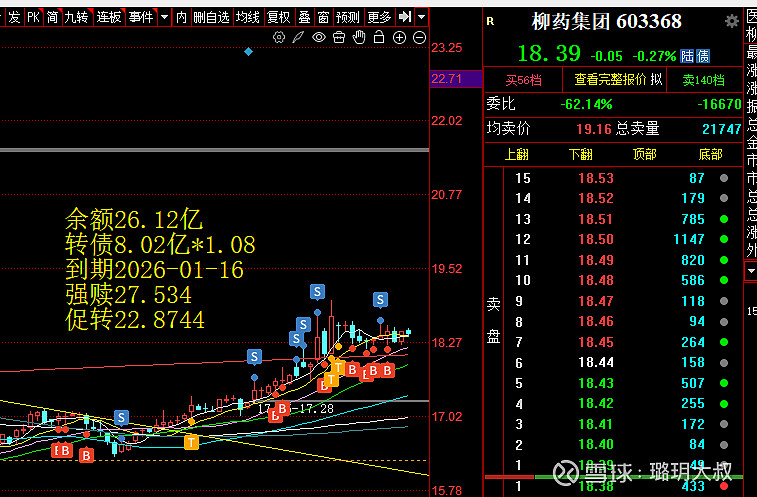757x497 pixels.
Task: Open 查看完整报价 full quote link
Action: [610, 79]
